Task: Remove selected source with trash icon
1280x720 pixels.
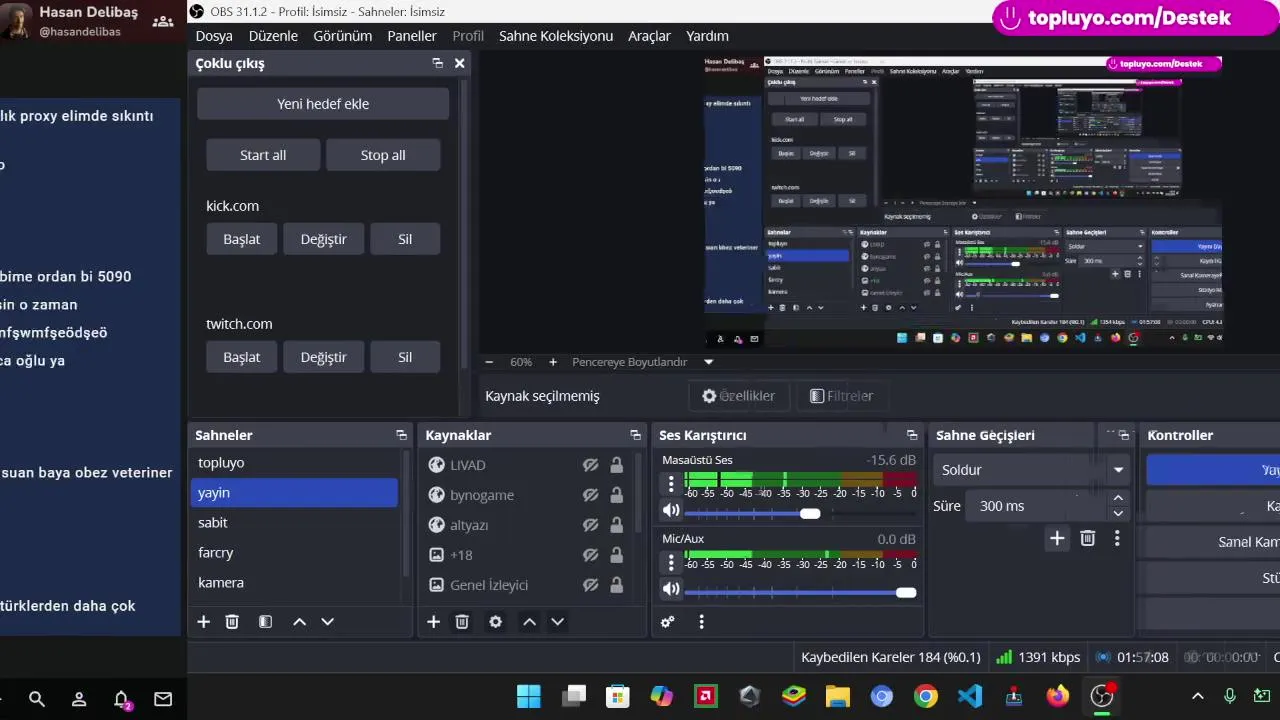Action: (x=462, y=622)
